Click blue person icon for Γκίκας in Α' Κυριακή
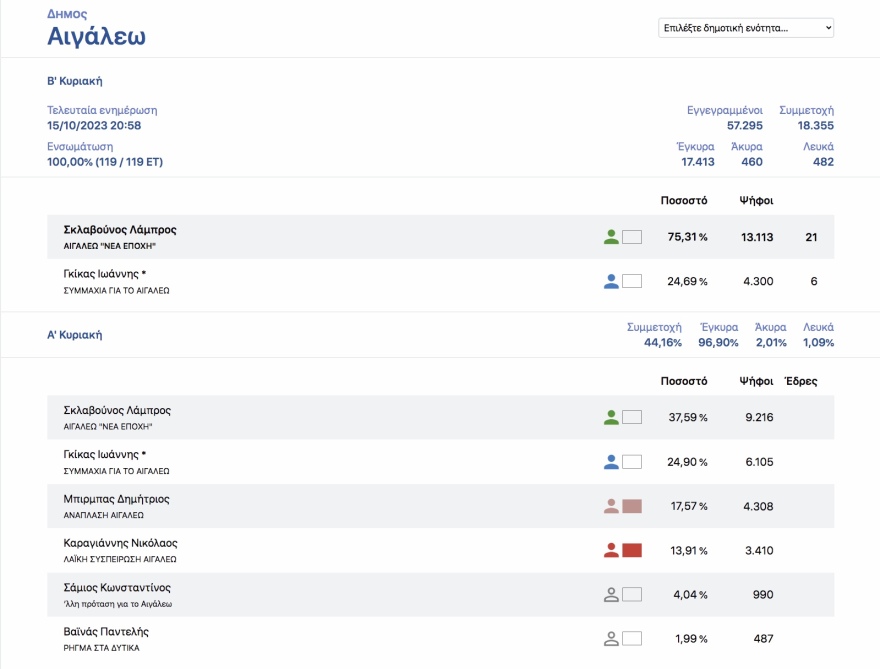 coord(611,461)
